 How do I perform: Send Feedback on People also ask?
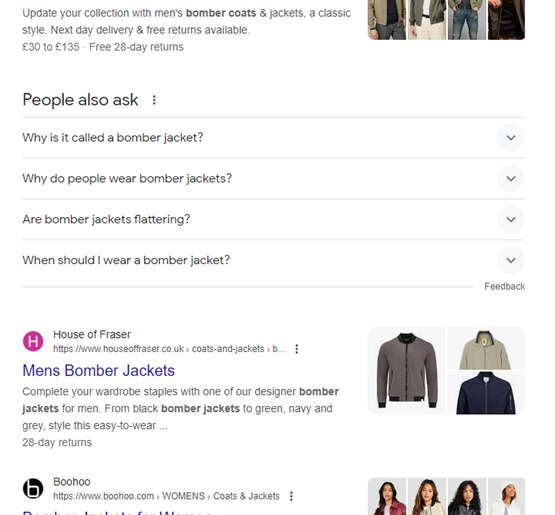pyautogui.click(x=504, y=286)
